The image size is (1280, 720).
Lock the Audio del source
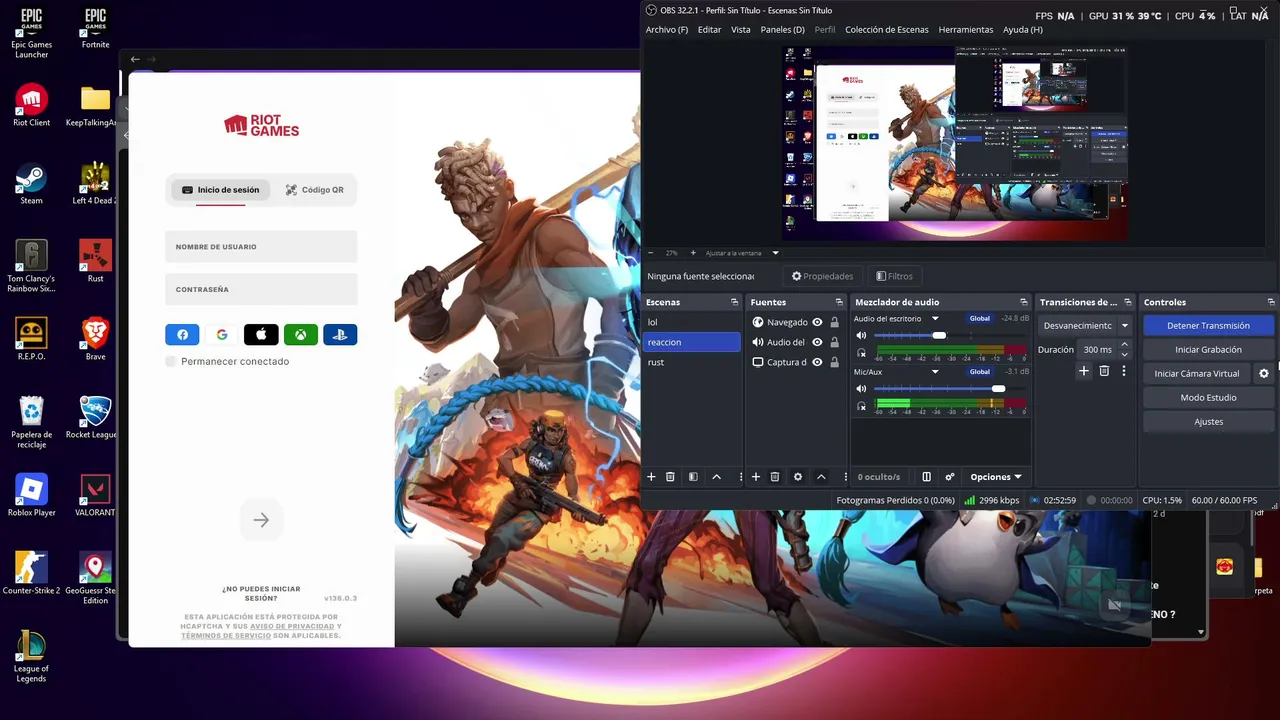pyautogui.click(x=835, y=342)
